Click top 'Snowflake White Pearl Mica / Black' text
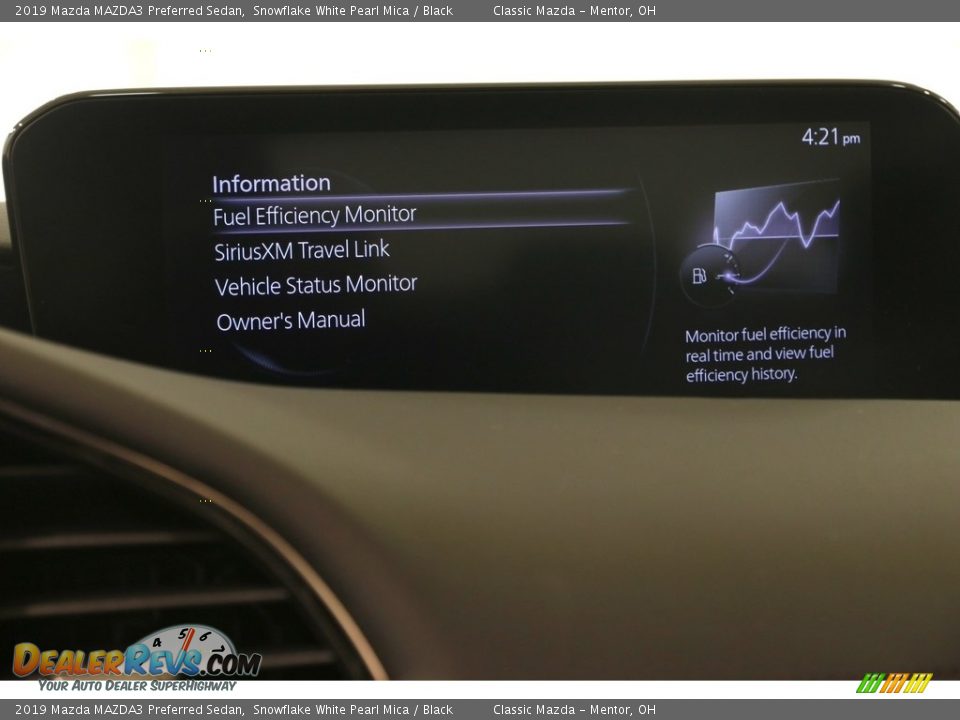 pos(352,11)
